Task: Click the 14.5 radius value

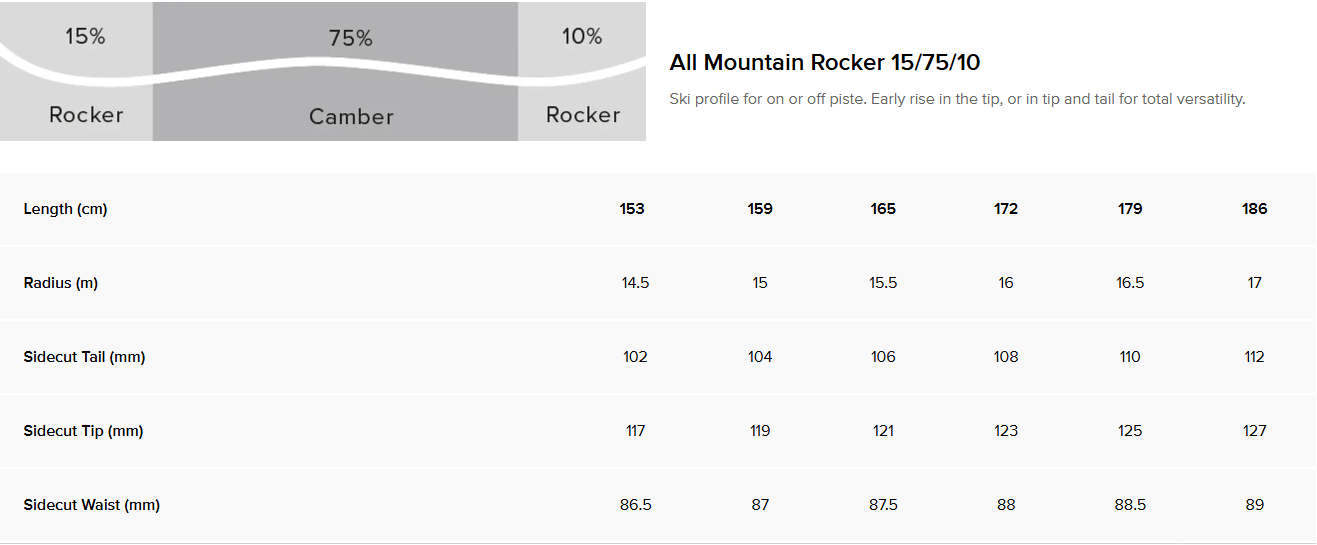Action: click(635, 283)
